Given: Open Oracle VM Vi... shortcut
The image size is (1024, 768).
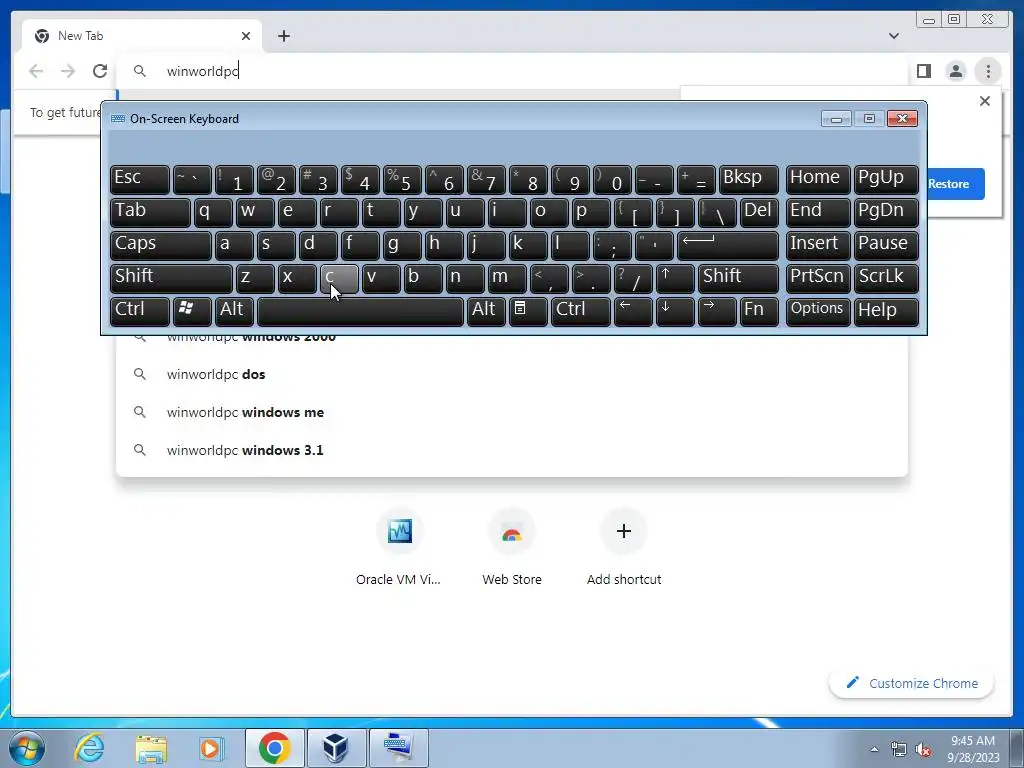Looking at the screenshot, I should click(x=398, y=547).
